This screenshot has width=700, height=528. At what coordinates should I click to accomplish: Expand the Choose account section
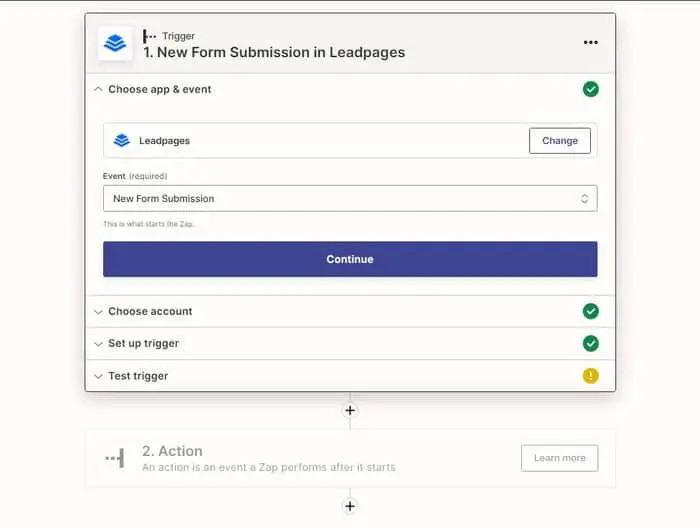point(98,312)
